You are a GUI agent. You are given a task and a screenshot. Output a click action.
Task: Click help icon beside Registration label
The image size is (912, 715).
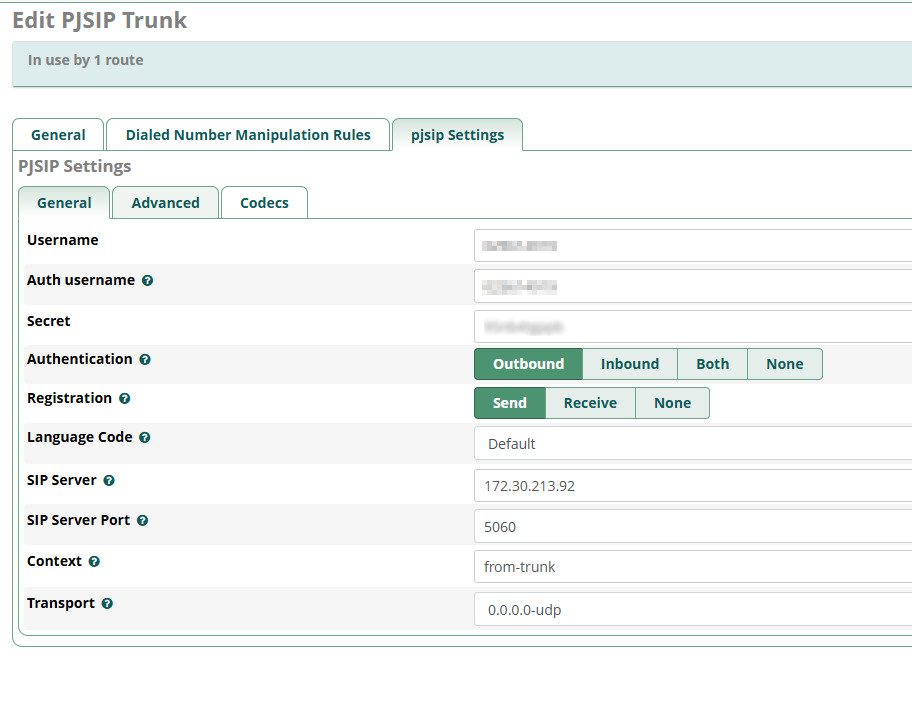[x=125, y=399]
